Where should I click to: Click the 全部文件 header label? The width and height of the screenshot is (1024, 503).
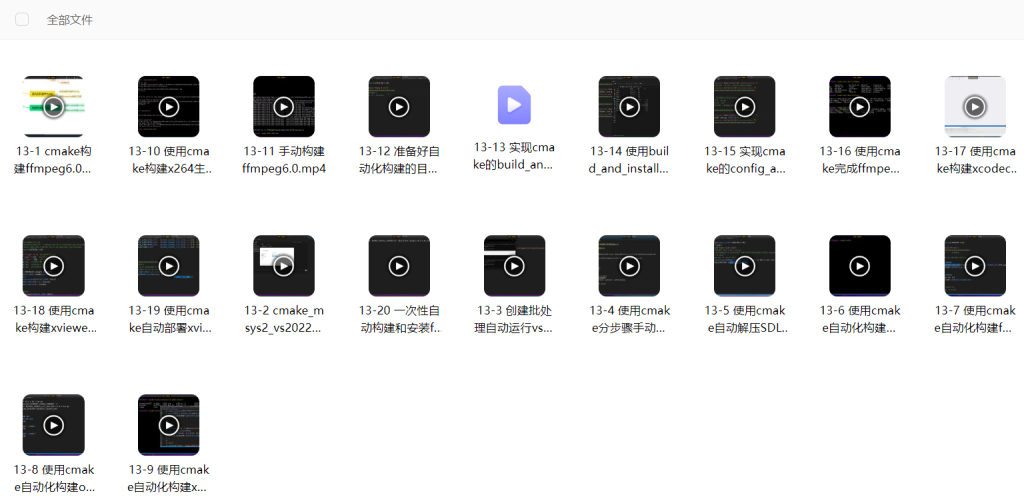(69, 20)
